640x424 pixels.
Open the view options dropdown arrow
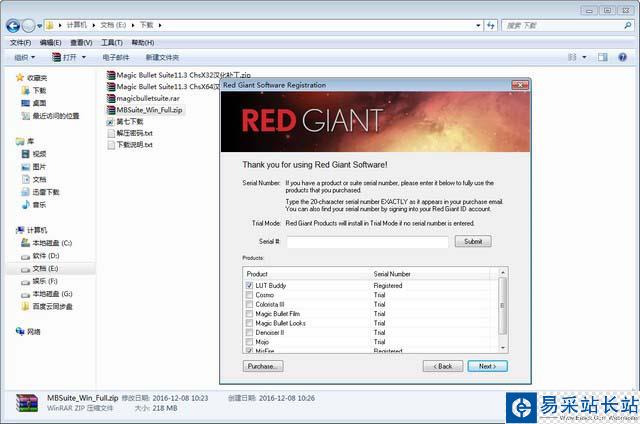click(x=584, y=57)
